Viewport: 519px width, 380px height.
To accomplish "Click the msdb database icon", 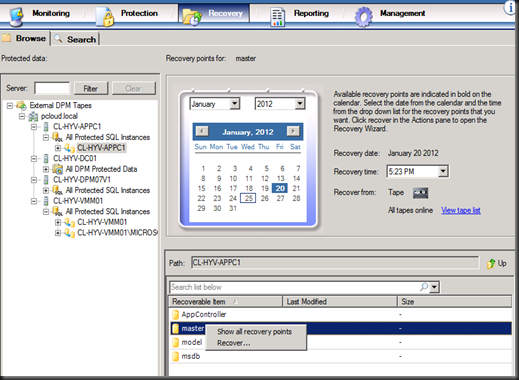I will [x=175, y=357].
